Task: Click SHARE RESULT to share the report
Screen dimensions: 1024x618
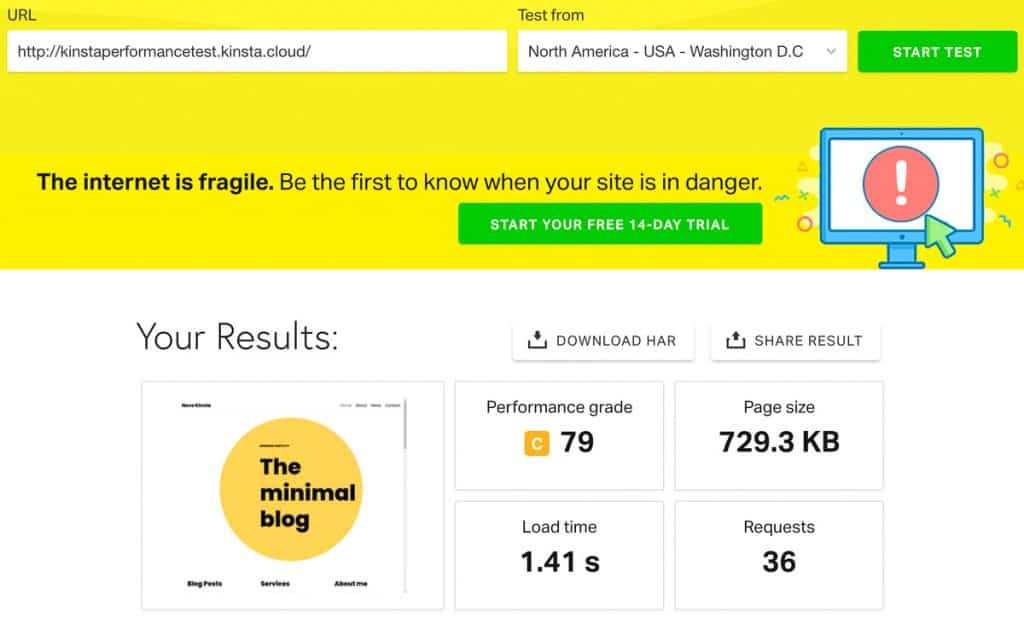Action: pyautogui.click(x=795, y=340)
